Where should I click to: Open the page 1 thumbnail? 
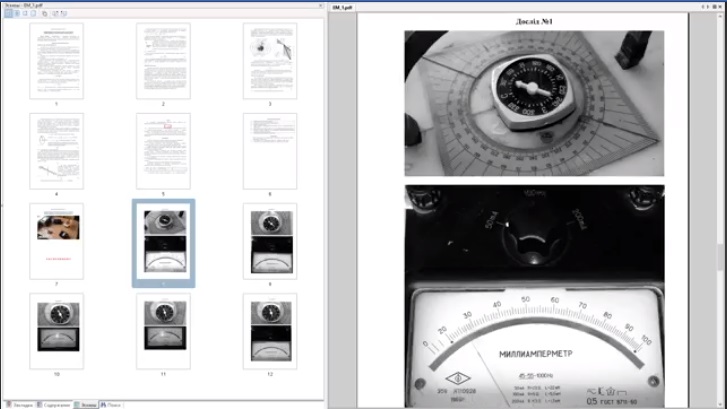pyautogui.click(x=56, y=60)
